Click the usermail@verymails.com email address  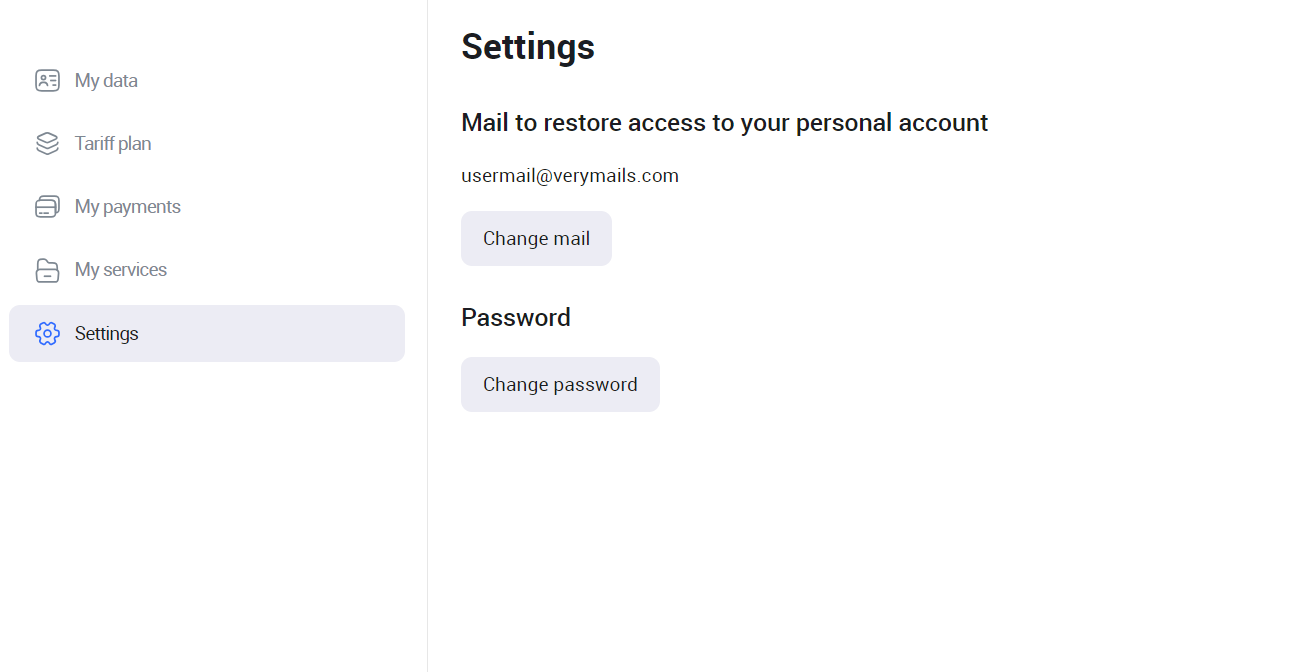pyautogui.click(x=570, y=176)
